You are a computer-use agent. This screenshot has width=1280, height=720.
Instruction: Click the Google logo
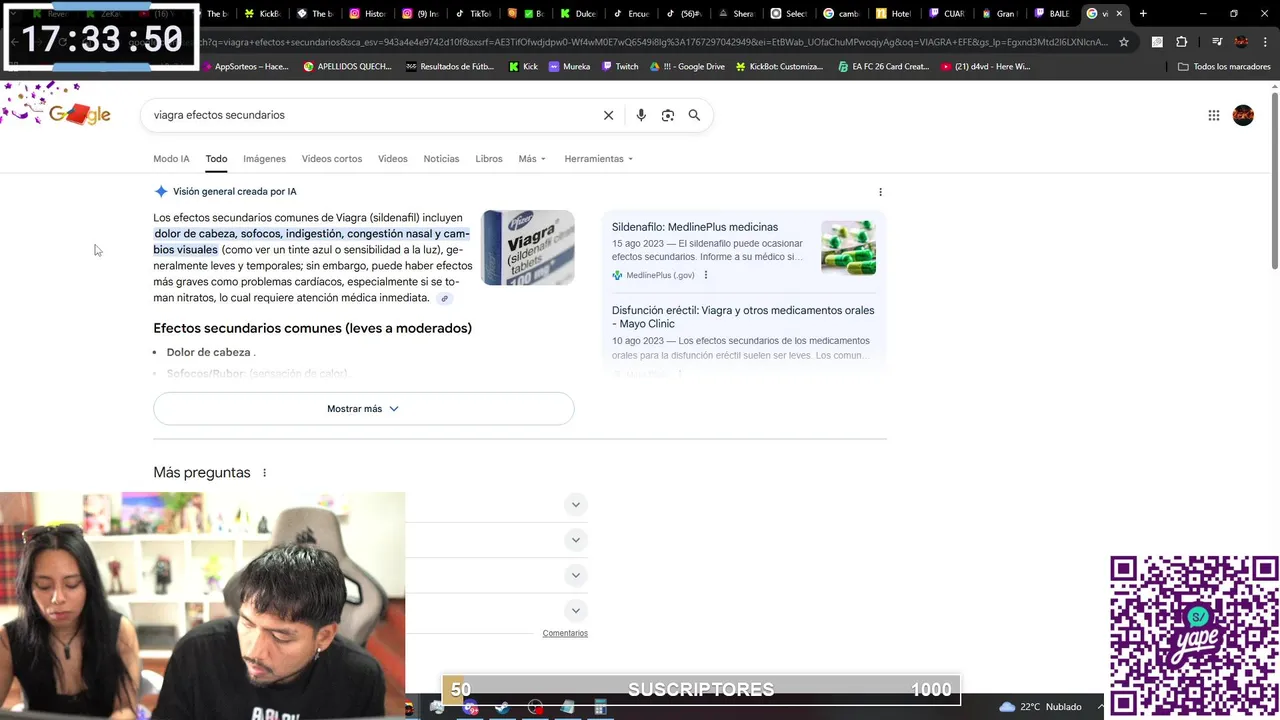79,114
